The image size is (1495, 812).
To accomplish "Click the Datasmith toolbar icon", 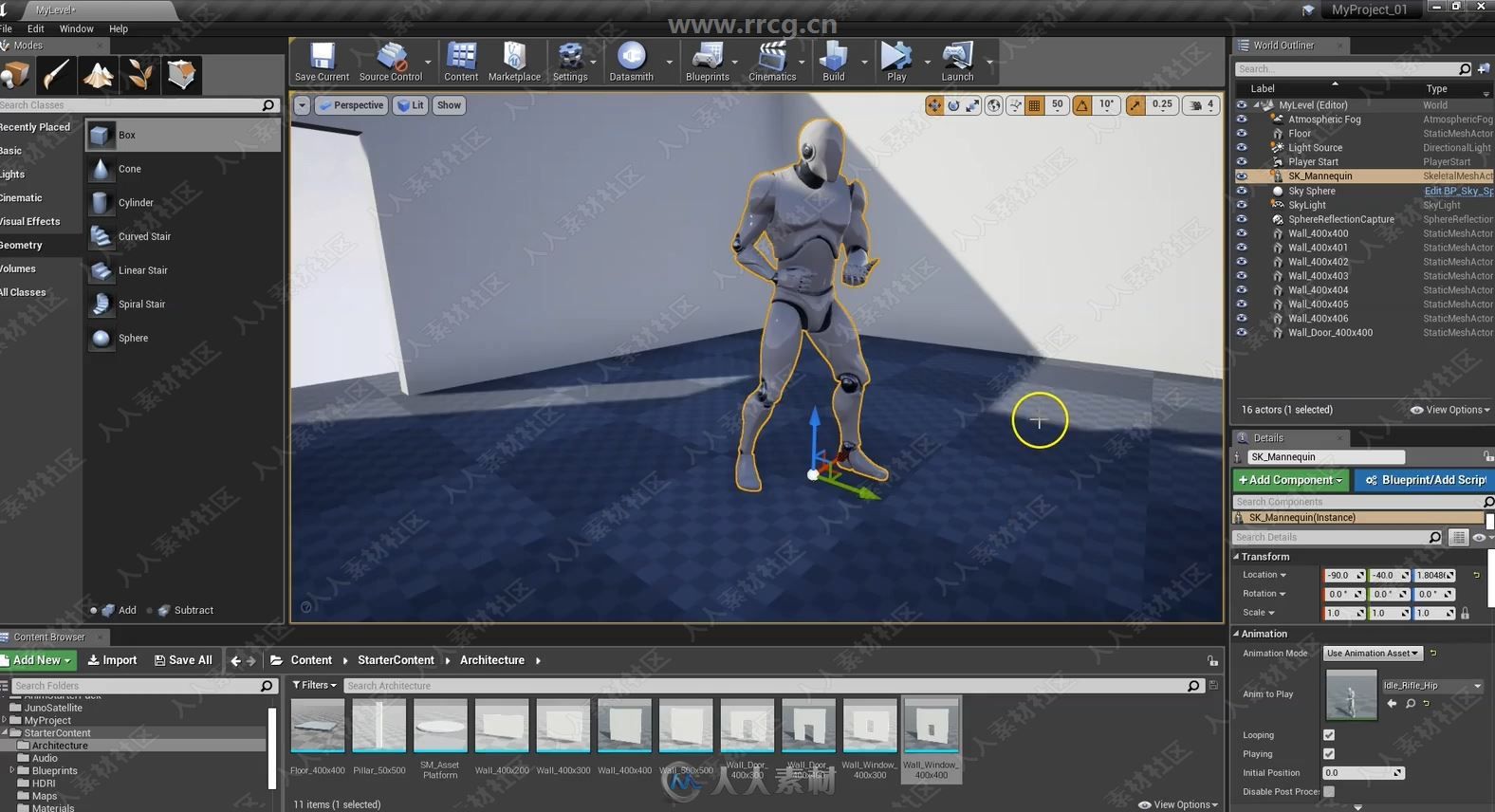I will tap(631, 62).
